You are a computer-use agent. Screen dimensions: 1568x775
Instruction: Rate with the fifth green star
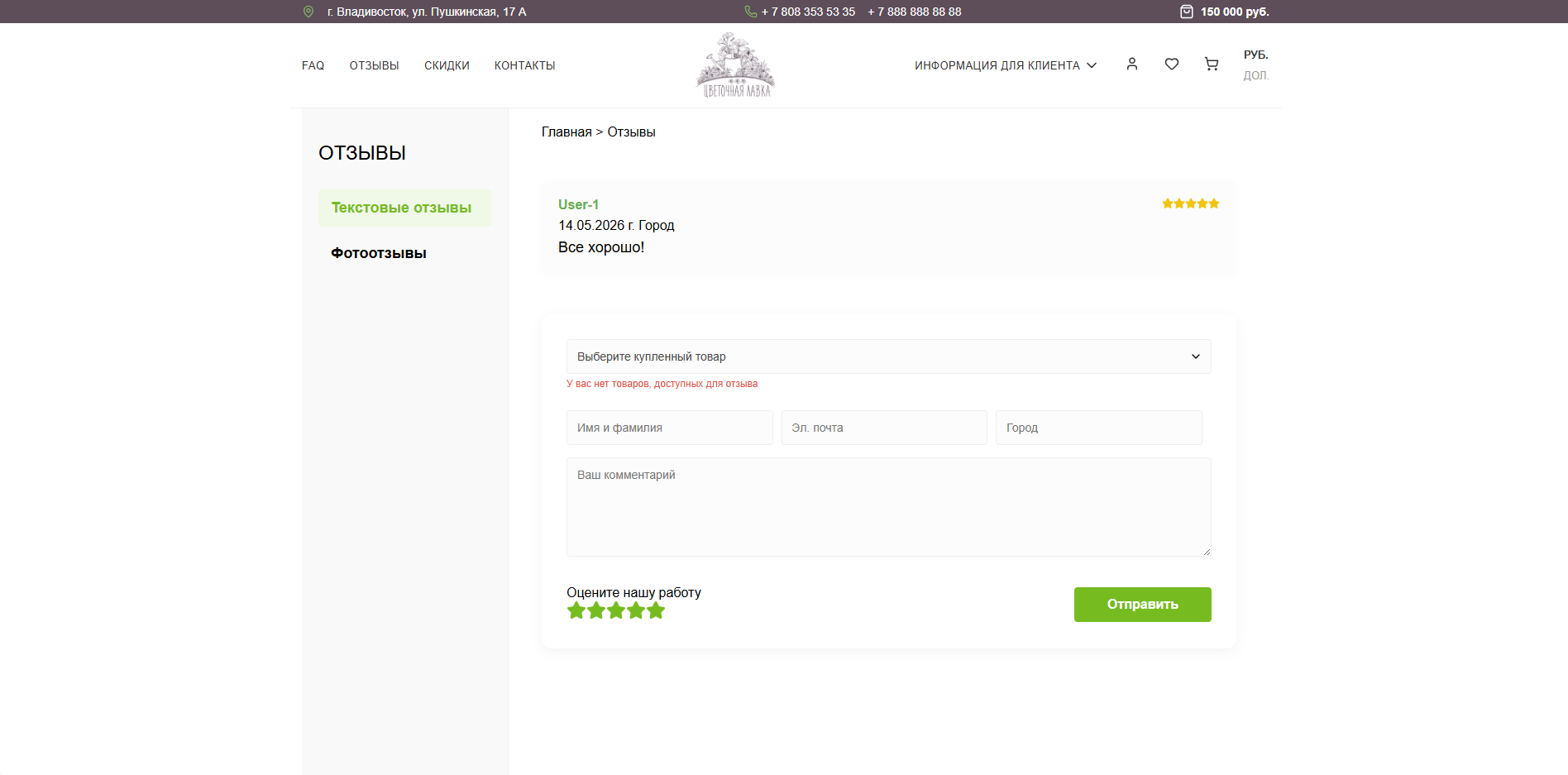point(656,610)
